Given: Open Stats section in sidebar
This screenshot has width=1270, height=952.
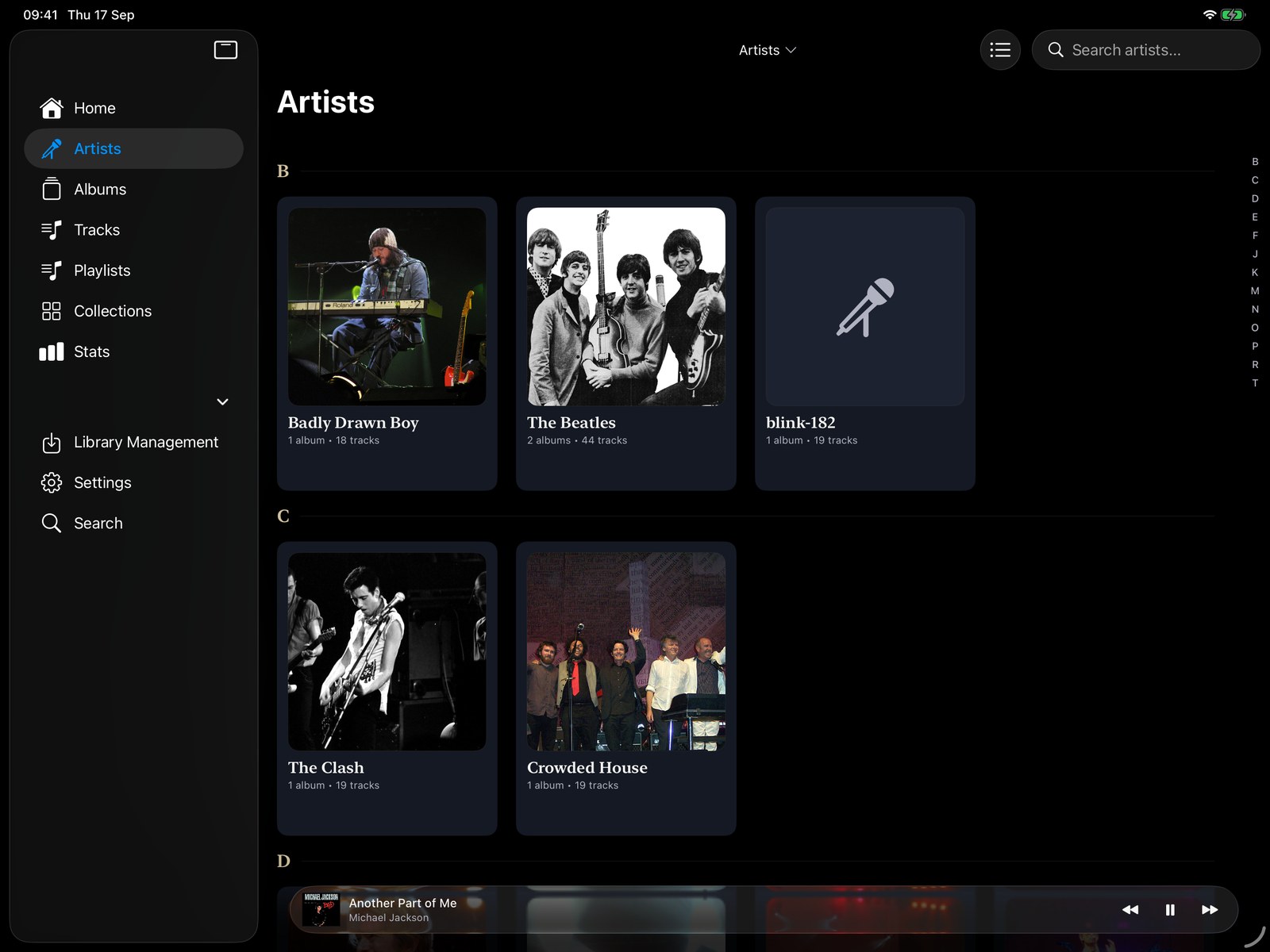Looking at the screenshot, I should click(133, 351).
